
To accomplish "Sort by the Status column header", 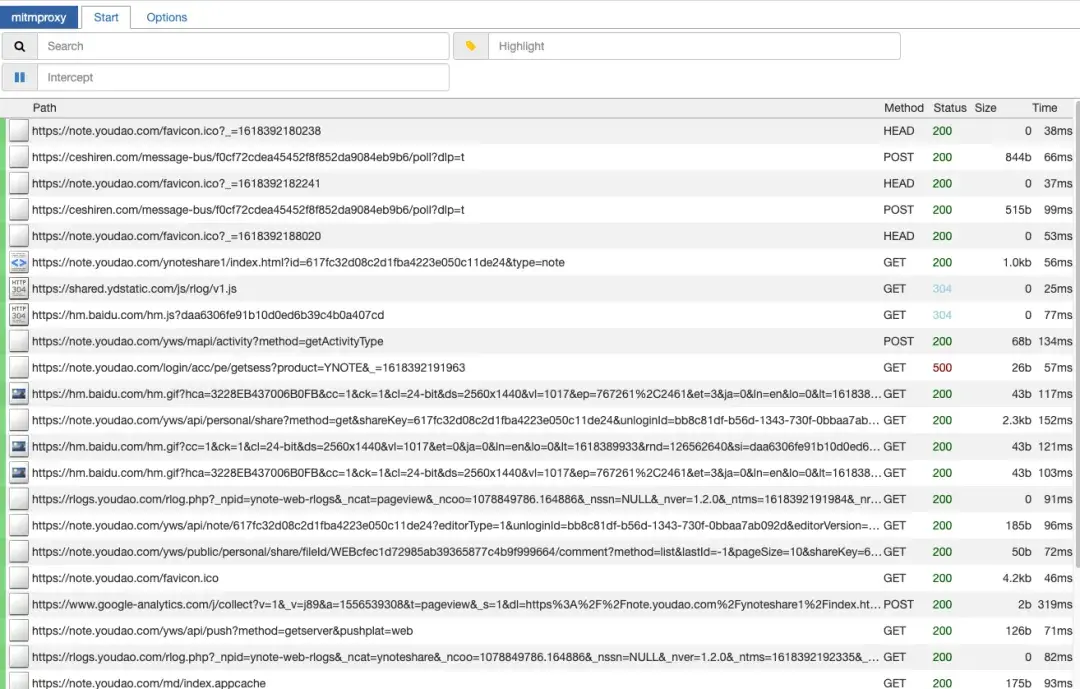I will [950, 108].
